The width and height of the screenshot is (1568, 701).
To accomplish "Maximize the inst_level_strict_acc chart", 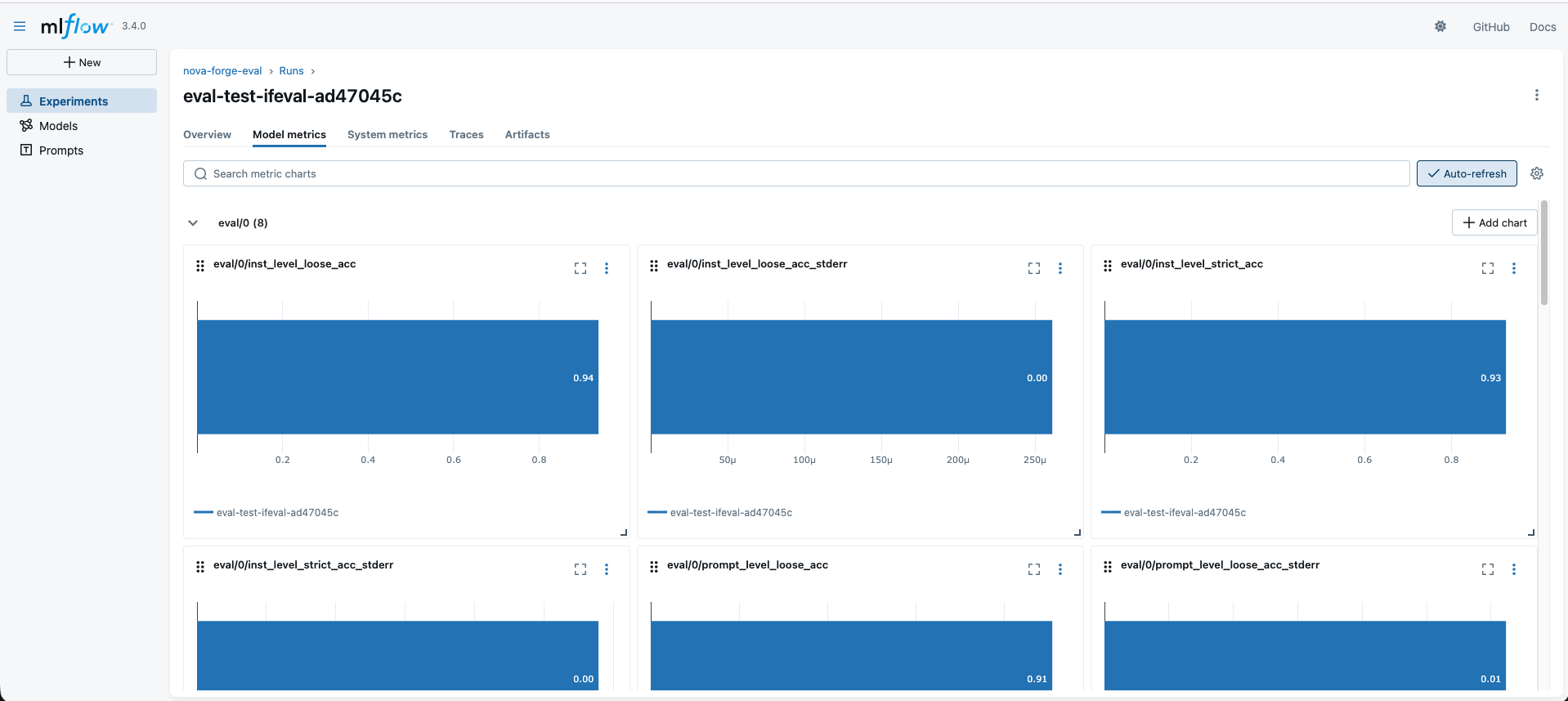I will [x=1488, y=268].
